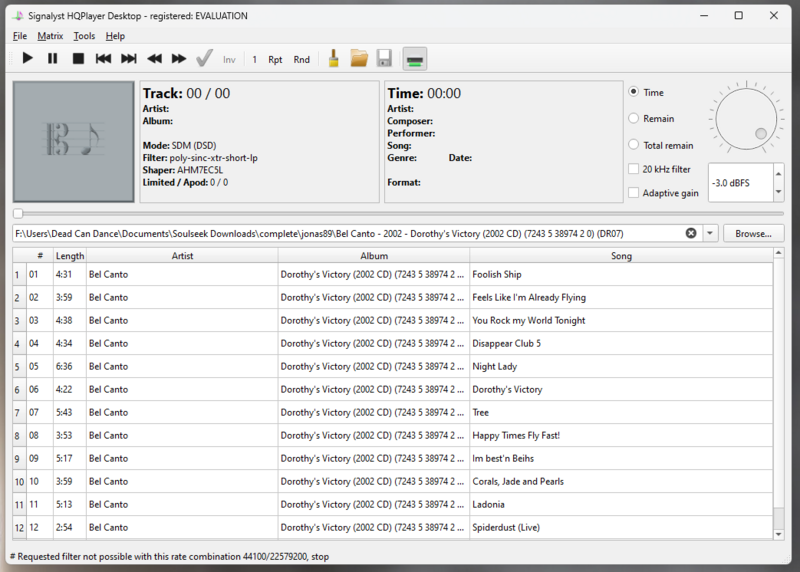Click the fast forward (seek forward) icon
The height and width of the screenshot is (572, 800).
point(179,59)
